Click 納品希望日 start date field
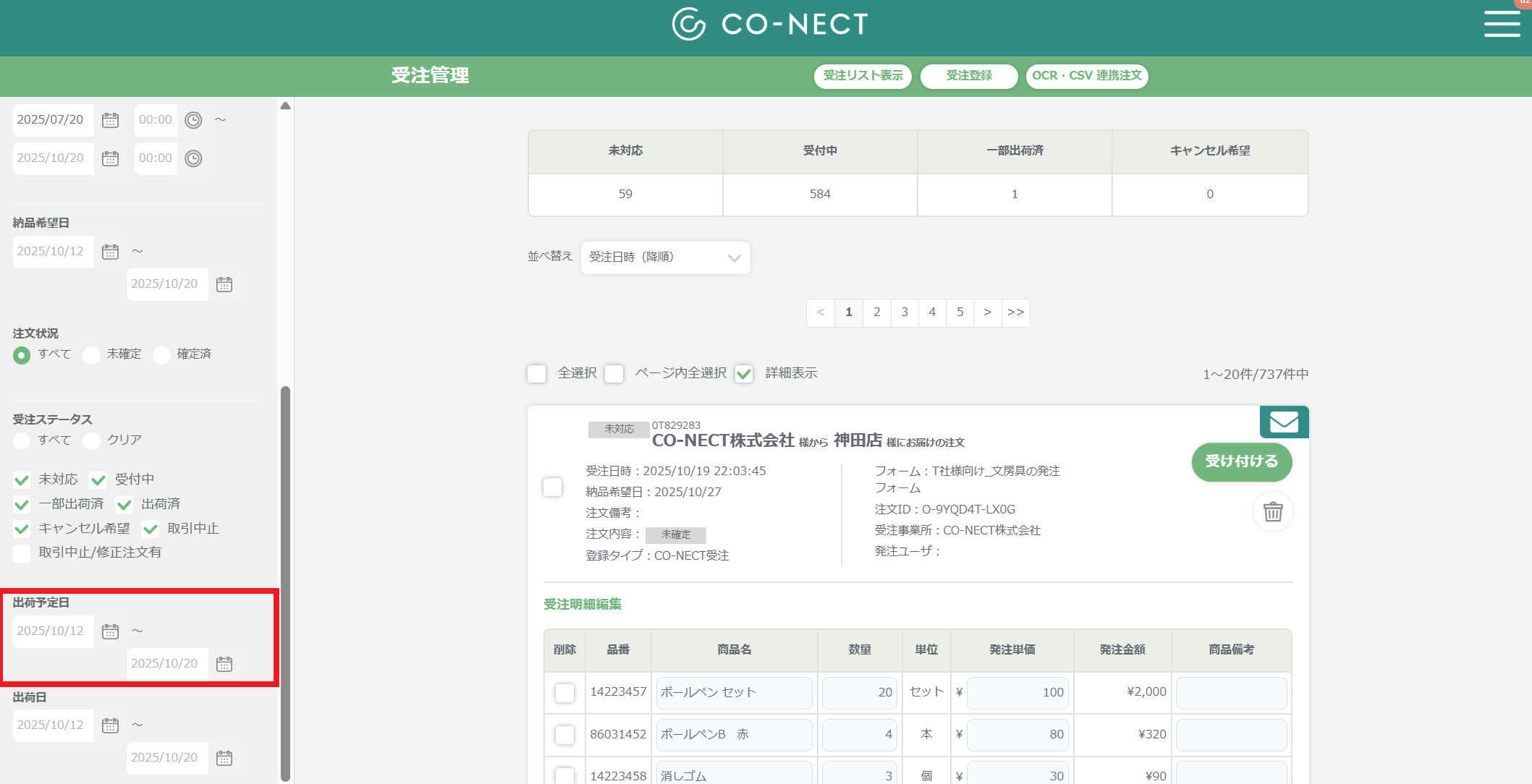The width and height of the screenshot is (1532, 784). 53,252
